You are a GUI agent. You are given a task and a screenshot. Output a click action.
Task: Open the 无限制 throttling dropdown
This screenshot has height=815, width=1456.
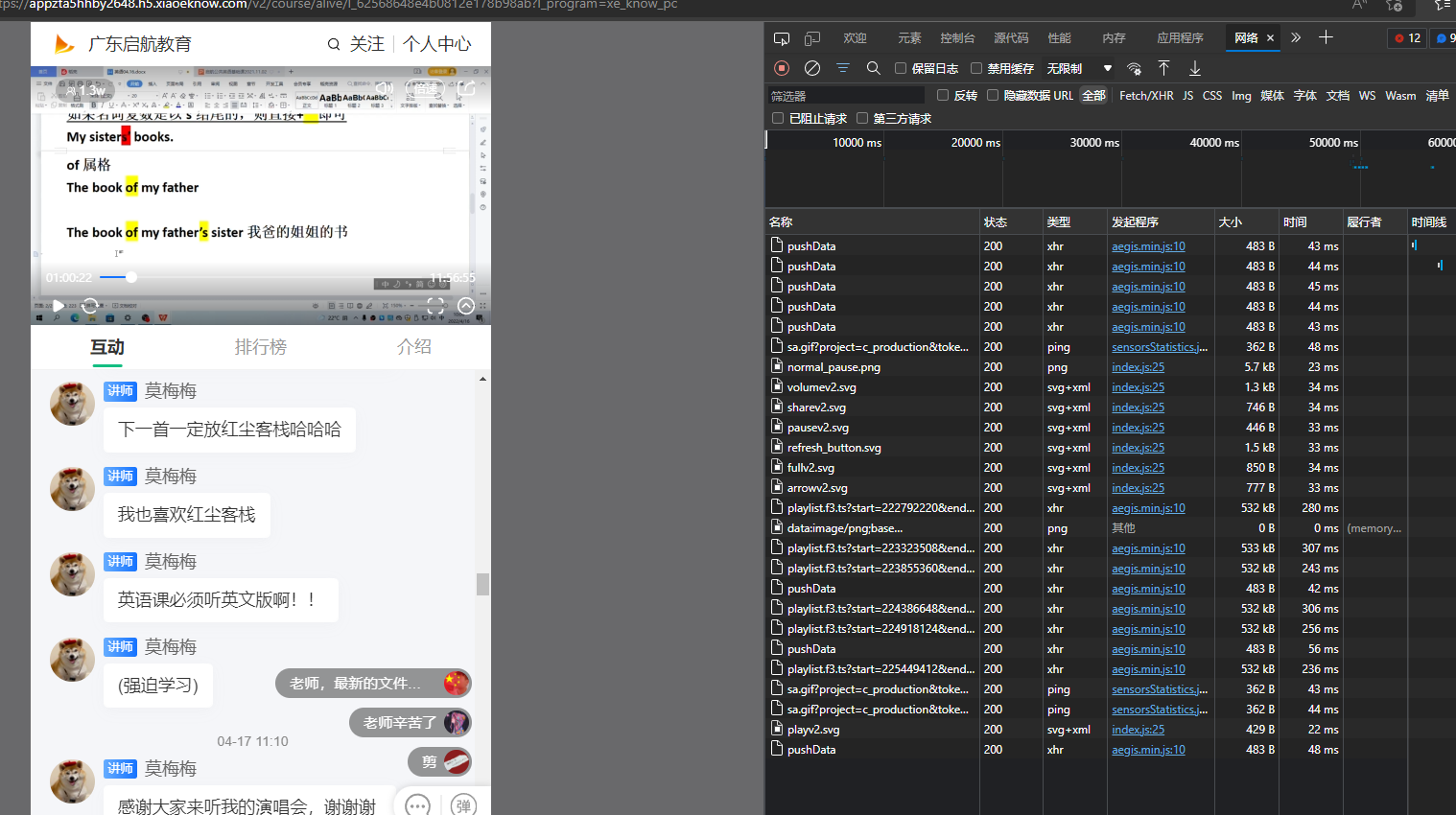1079,68
